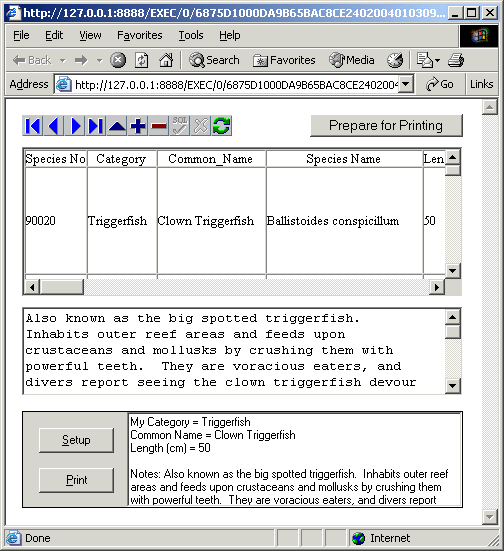Click the grid's horizontal scrollbar thumb

[x=62, y=287]
